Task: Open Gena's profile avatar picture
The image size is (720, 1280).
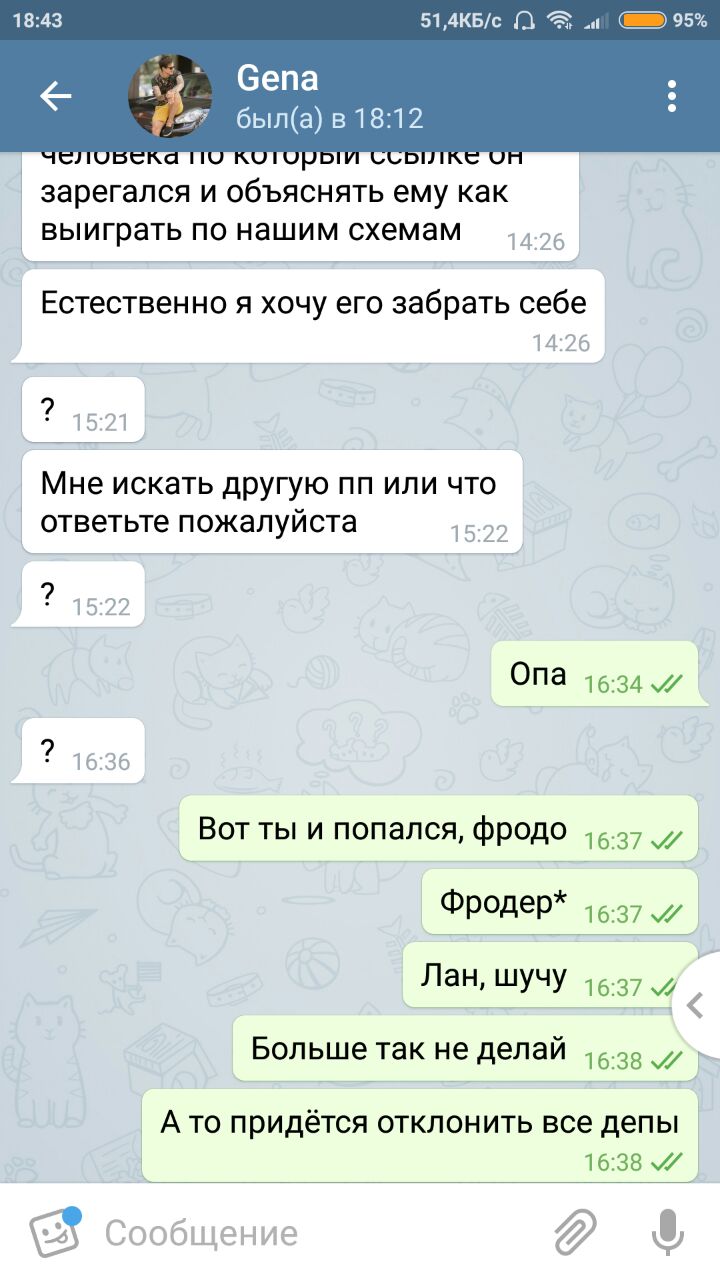Action: (x=170, y=96)
